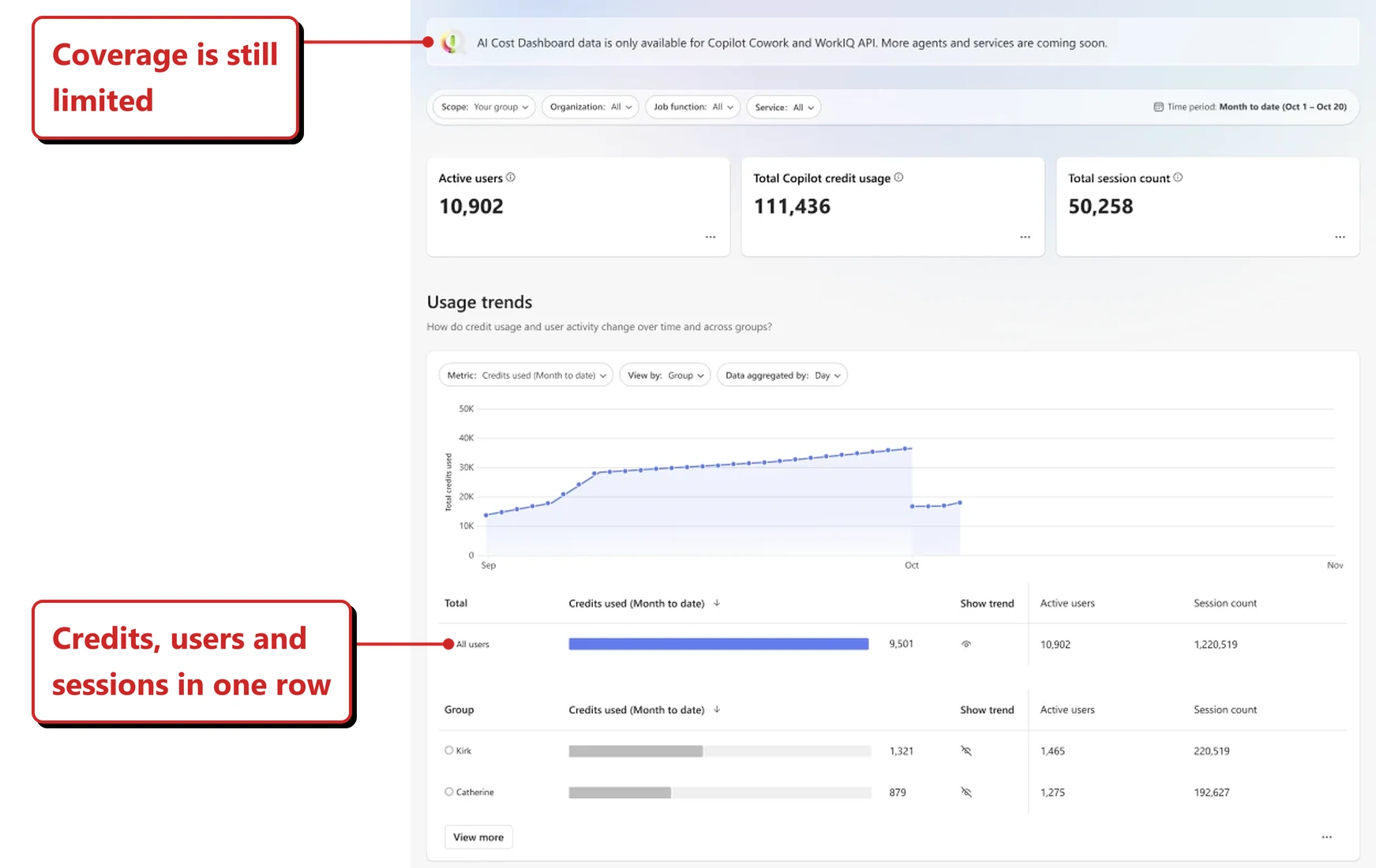Open the more options menu on Total session count card
1376x868 pixels.
(x=1340, y=237)
